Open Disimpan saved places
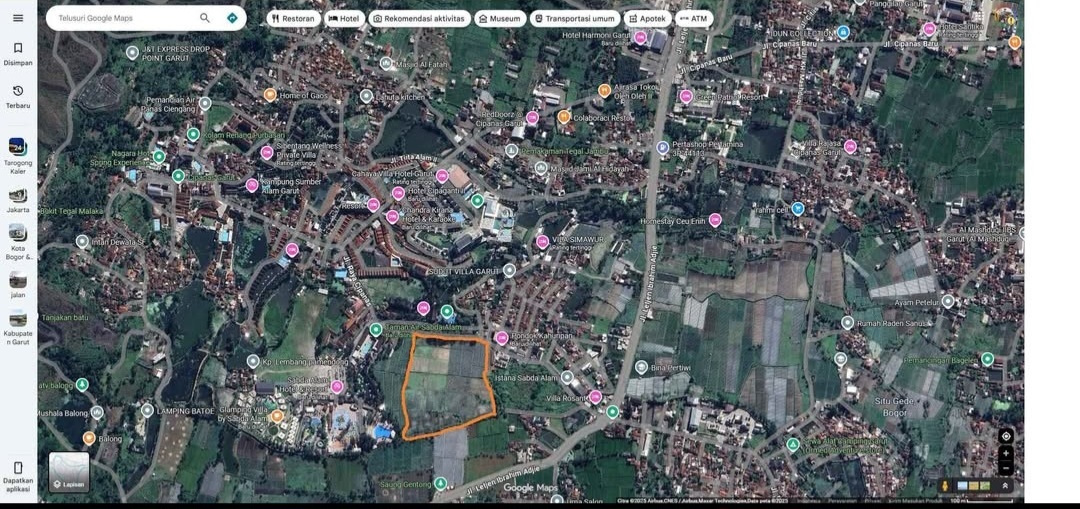1080x509 pixels. click(x=18, y=53)
